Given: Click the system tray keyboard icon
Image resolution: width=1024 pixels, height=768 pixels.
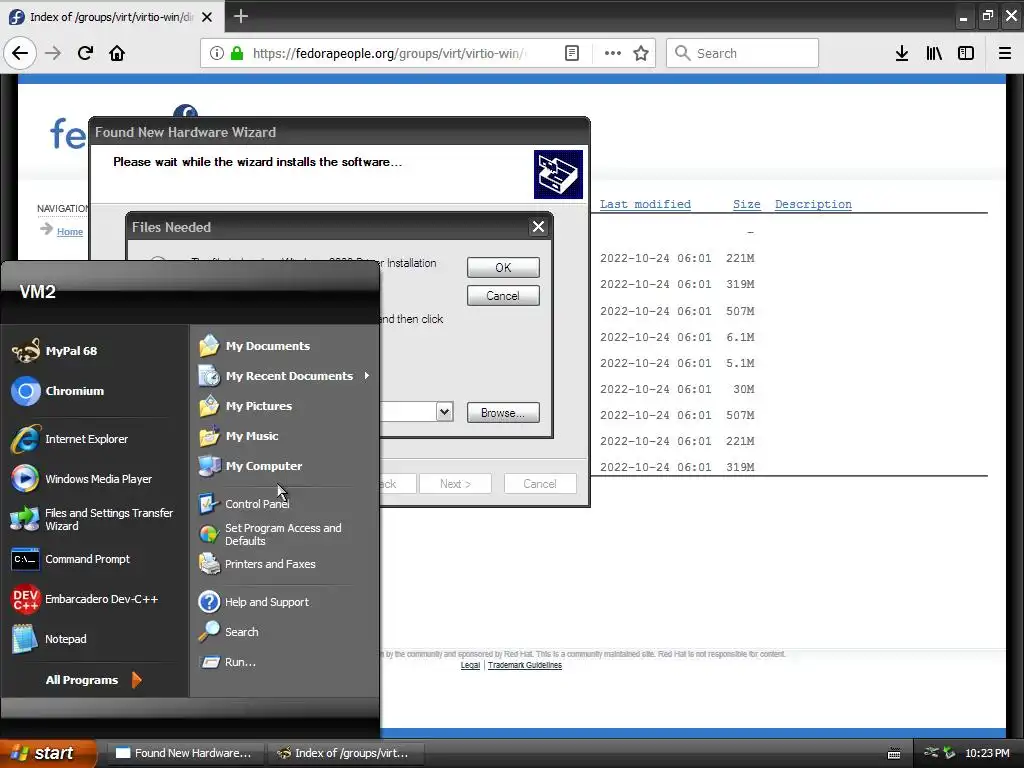Looking at the screenshot, I should tap(894, 754).
